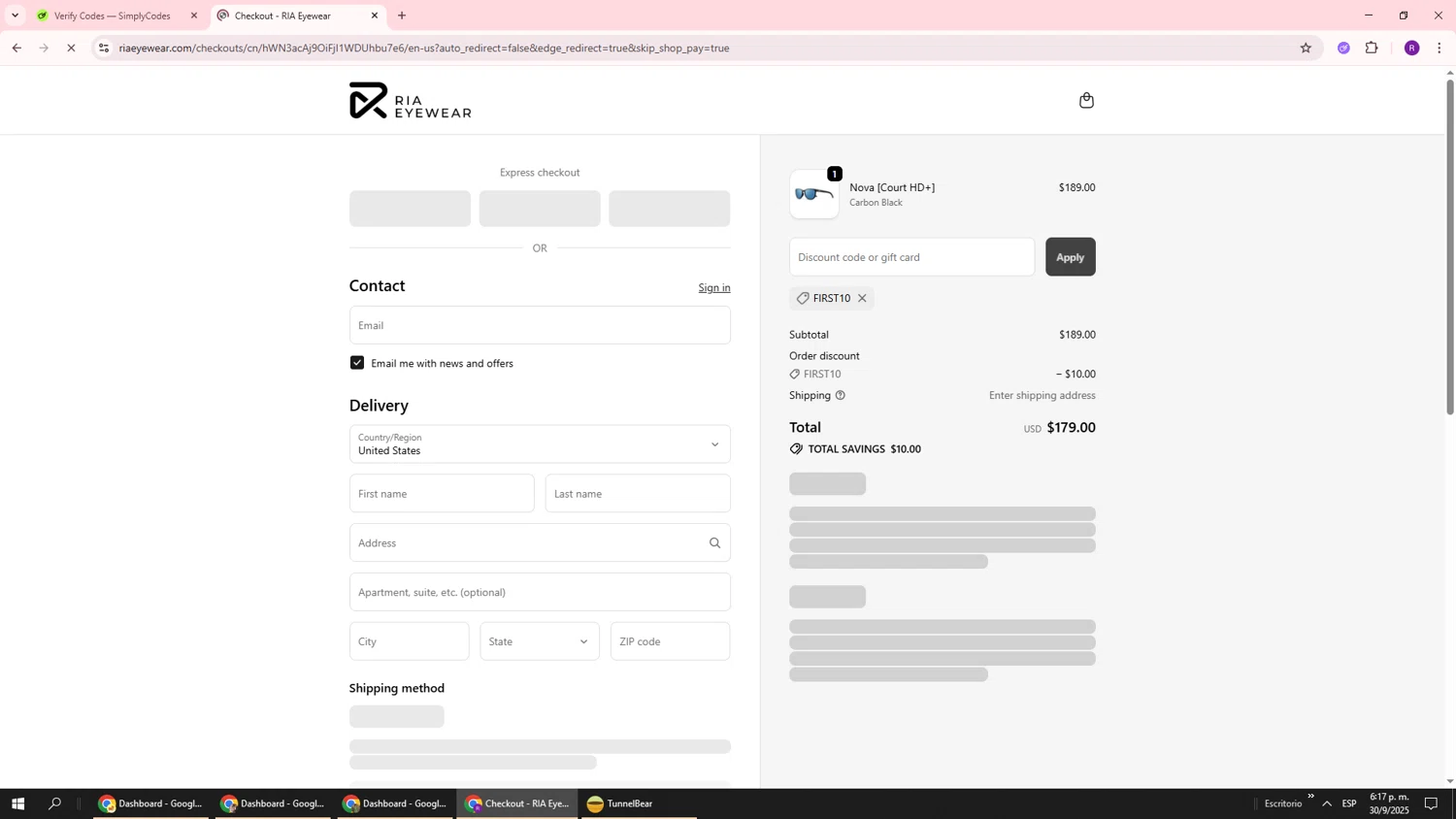Click the Address input field
This screenshot has width=1456, height=819.
click(x=540, y=542)
